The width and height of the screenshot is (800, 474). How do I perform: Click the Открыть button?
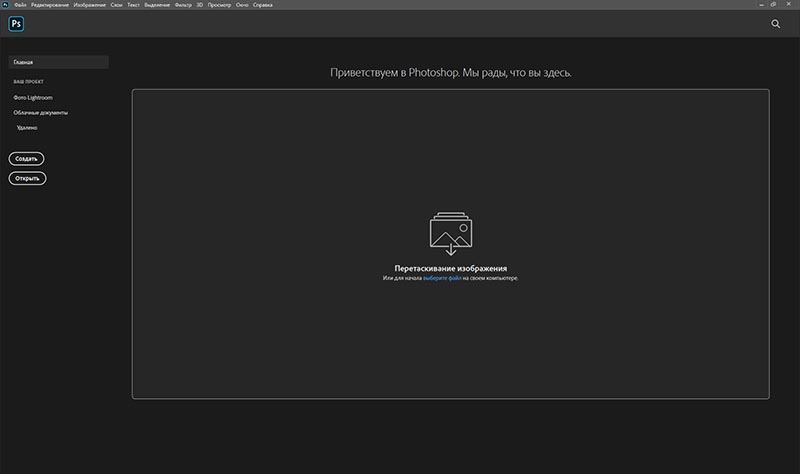pyautogui.click(x=27, y=178)
